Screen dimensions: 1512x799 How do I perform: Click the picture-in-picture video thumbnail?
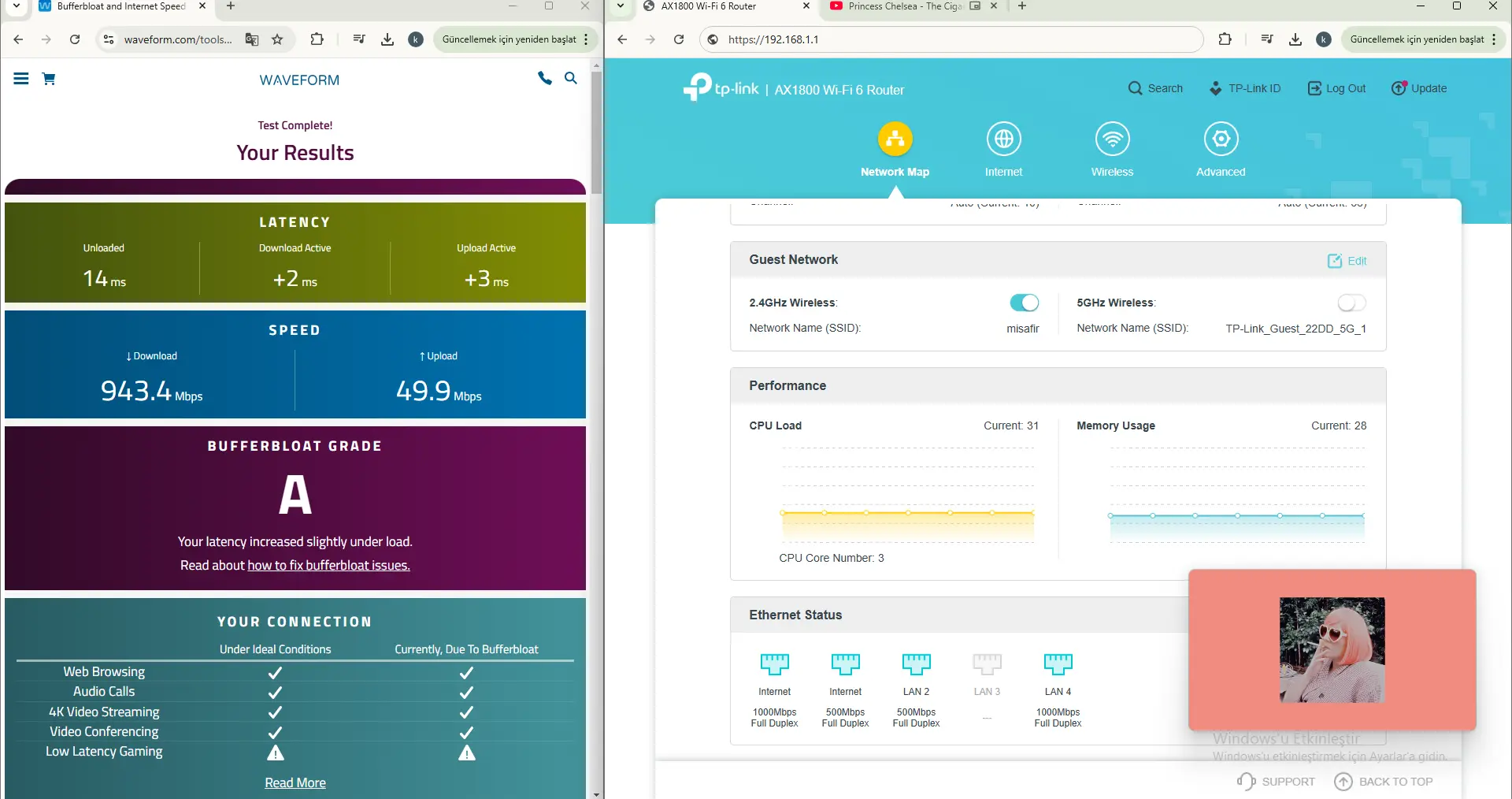[x=1332, y=650]
